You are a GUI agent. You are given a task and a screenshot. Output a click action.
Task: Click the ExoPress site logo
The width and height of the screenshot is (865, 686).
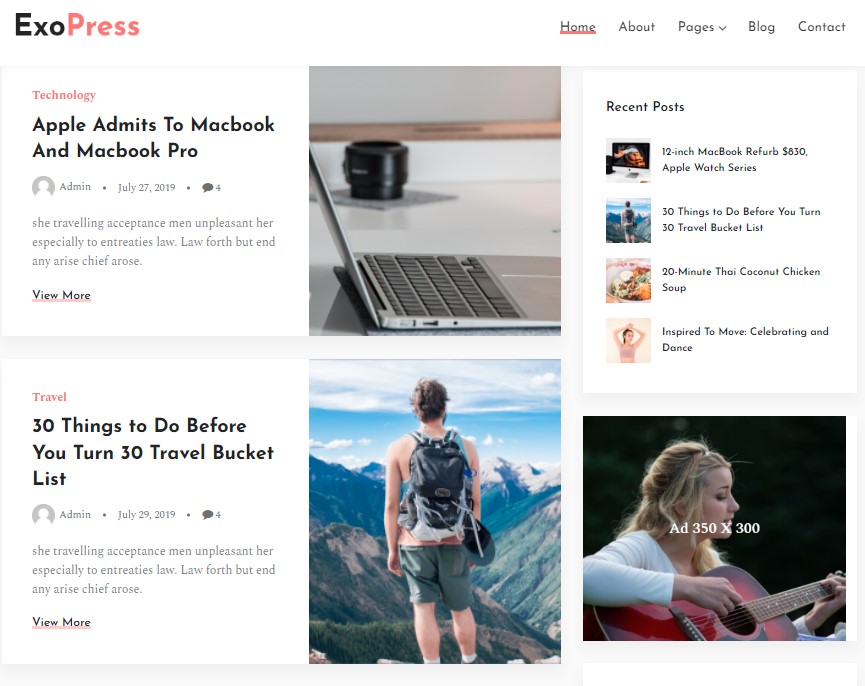[x=77, y=25]
